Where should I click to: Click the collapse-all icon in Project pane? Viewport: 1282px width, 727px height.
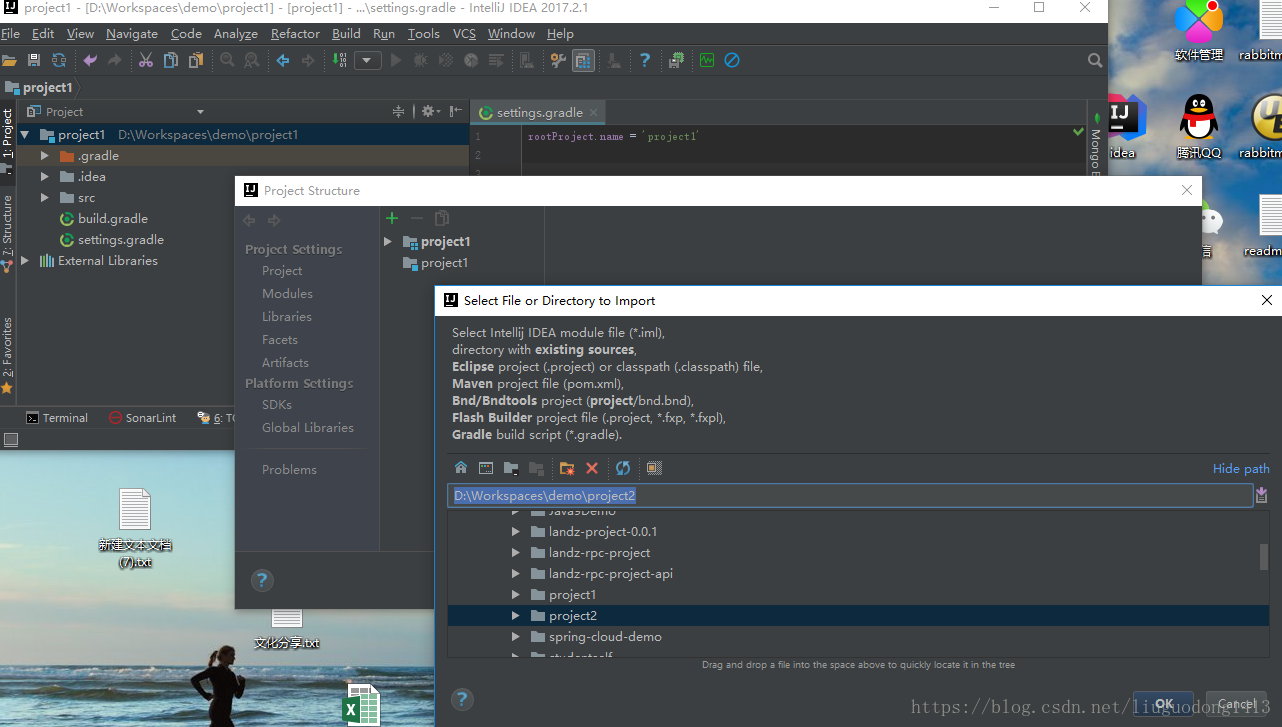pyautogui.click(x=398, y=111)
